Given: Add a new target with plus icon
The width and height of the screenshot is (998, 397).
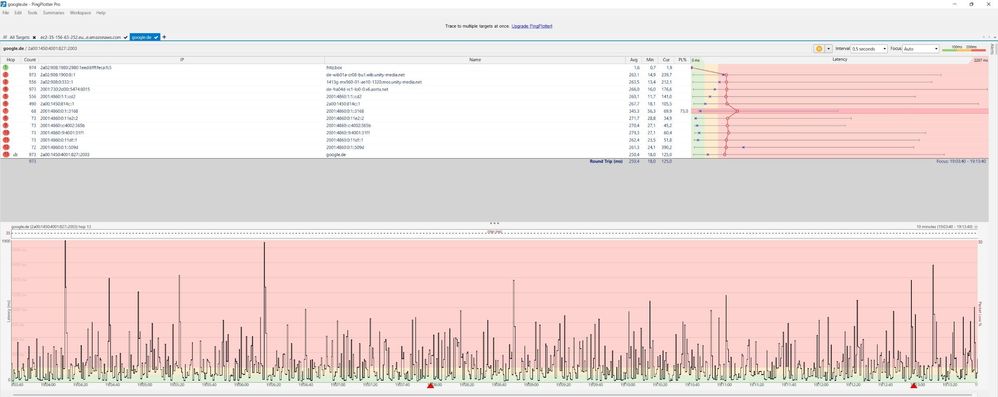Looking at the screenshot, I should (164, 37).
